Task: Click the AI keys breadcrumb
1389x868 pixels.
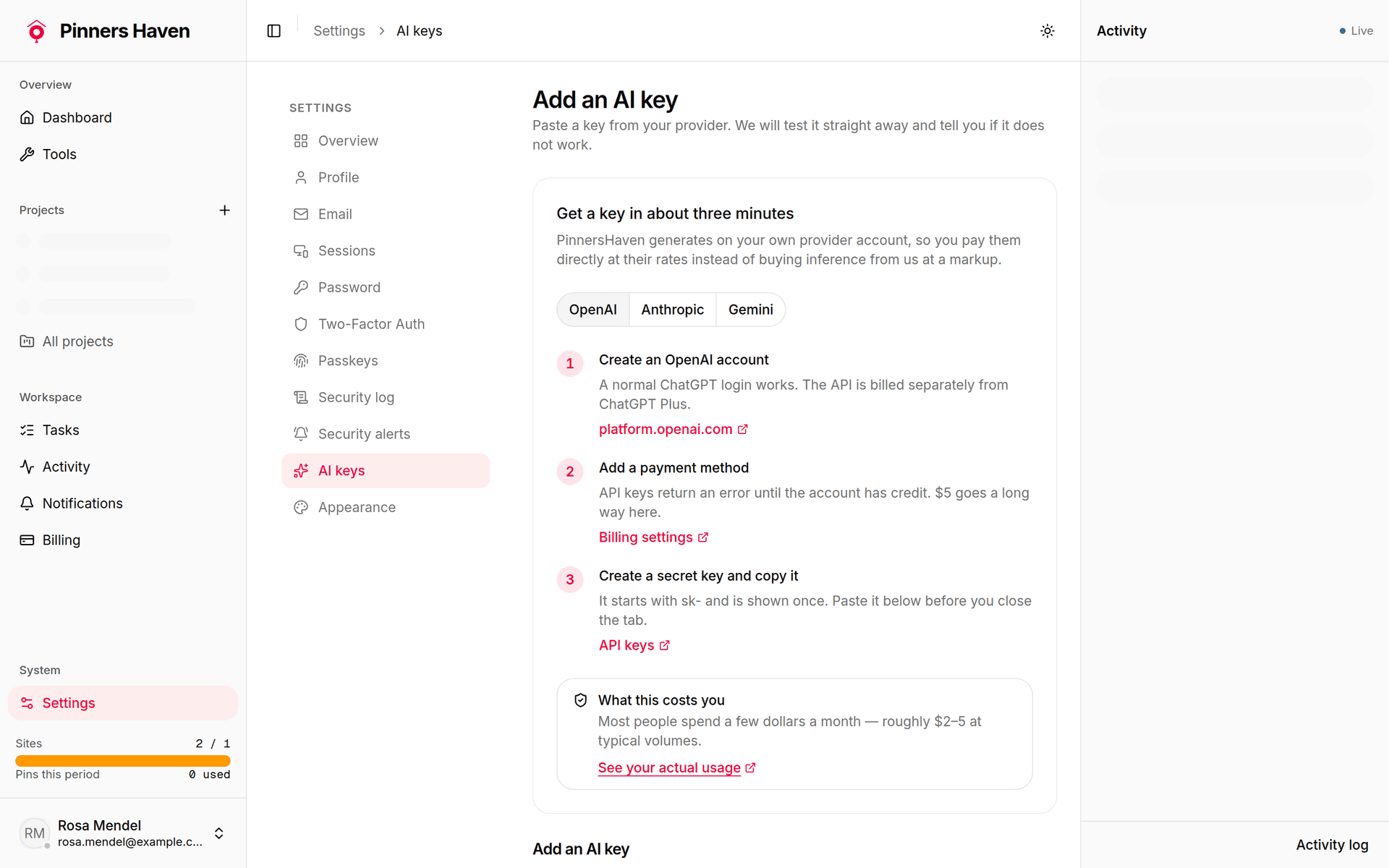Action: (419, 31)
